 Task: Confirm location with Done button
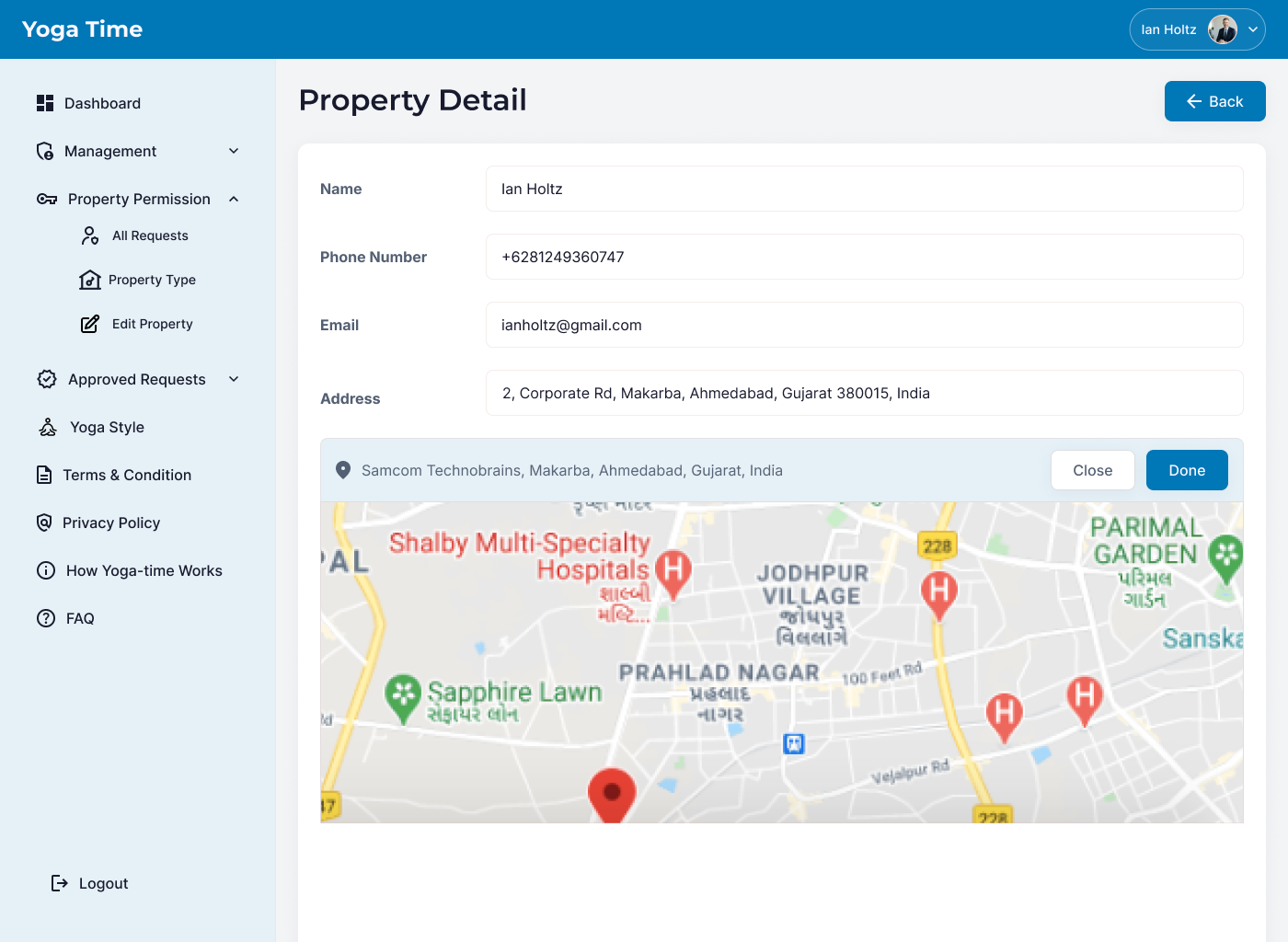click(x=1187, y=470)
